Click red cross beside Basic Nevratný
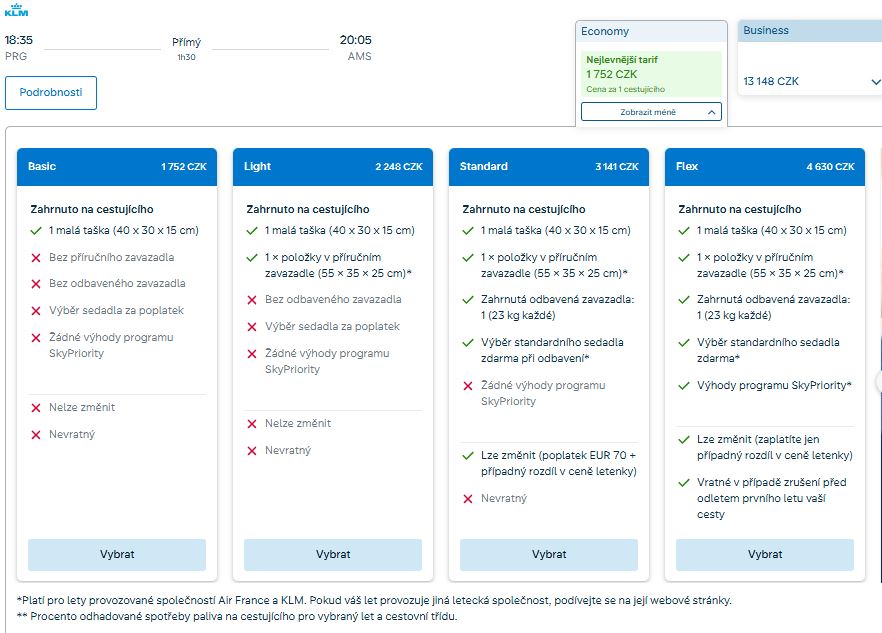This screenshot has height=633, width=882. (36, 435)
